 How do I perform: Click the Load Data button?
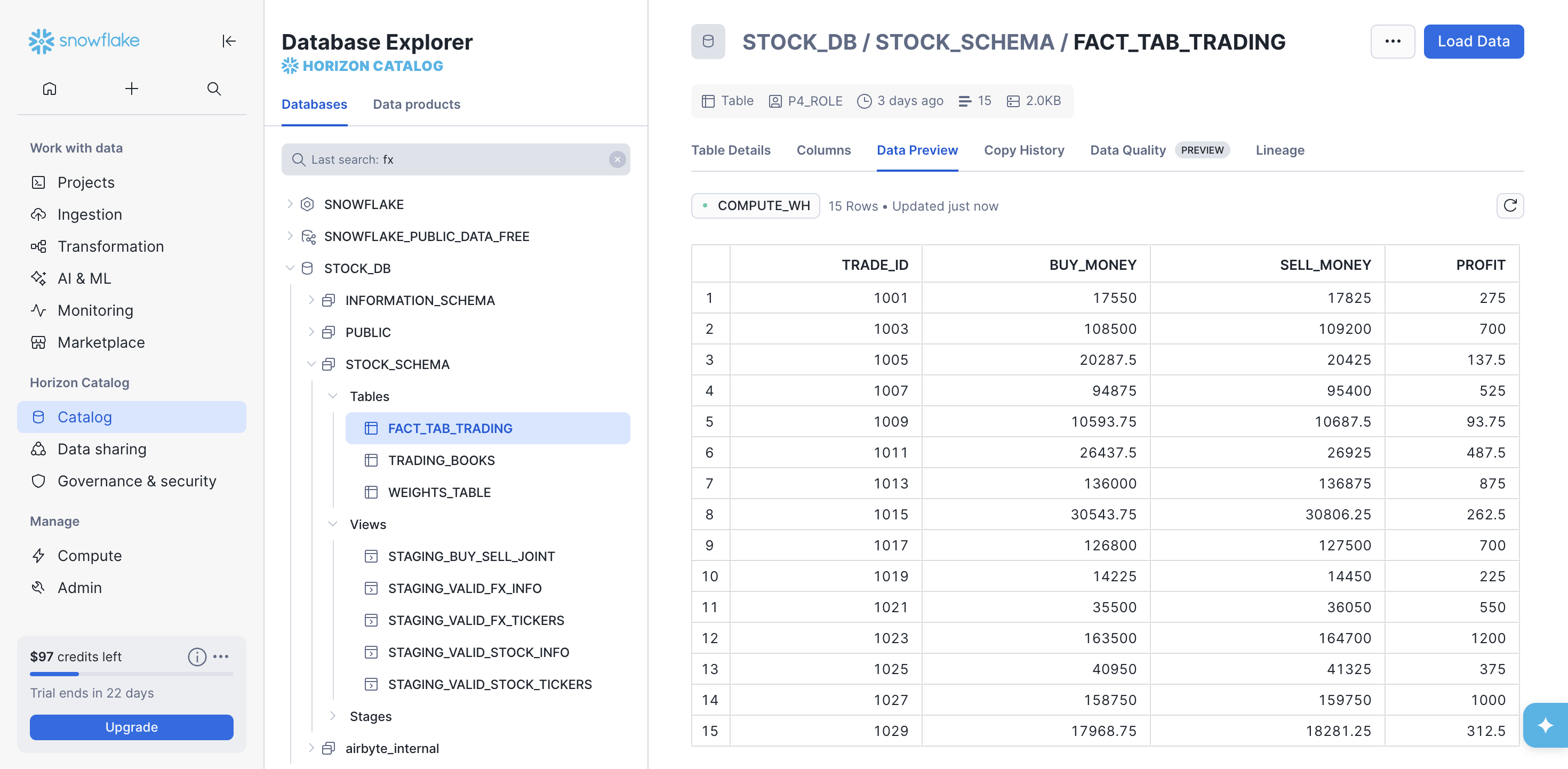(1473, 42)
